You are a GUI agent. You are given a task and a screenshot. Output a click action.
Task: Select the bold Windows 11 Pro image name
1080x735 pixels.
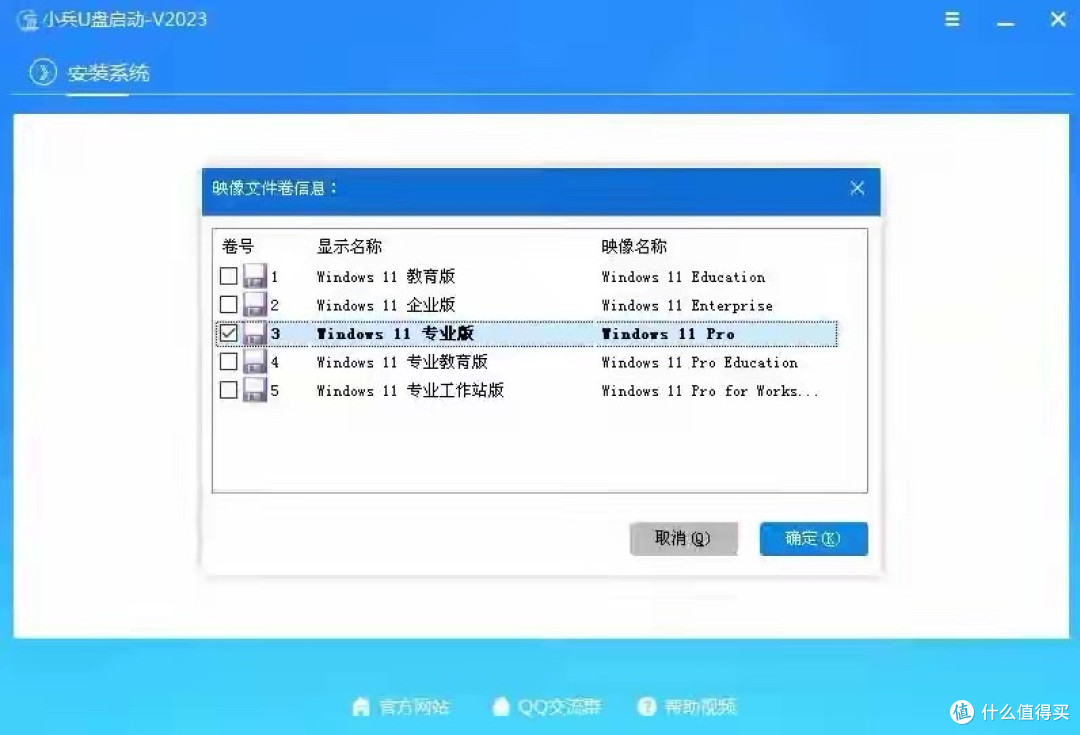click(x=668, y=334)
